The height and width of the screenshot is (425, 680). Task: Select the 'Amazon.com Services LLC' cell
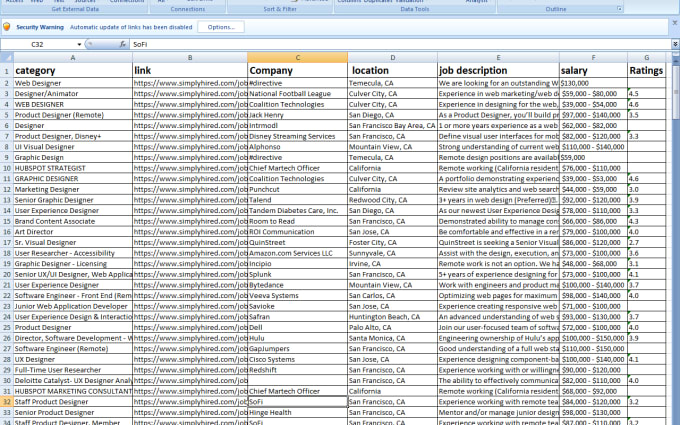[x=298, y=253]
